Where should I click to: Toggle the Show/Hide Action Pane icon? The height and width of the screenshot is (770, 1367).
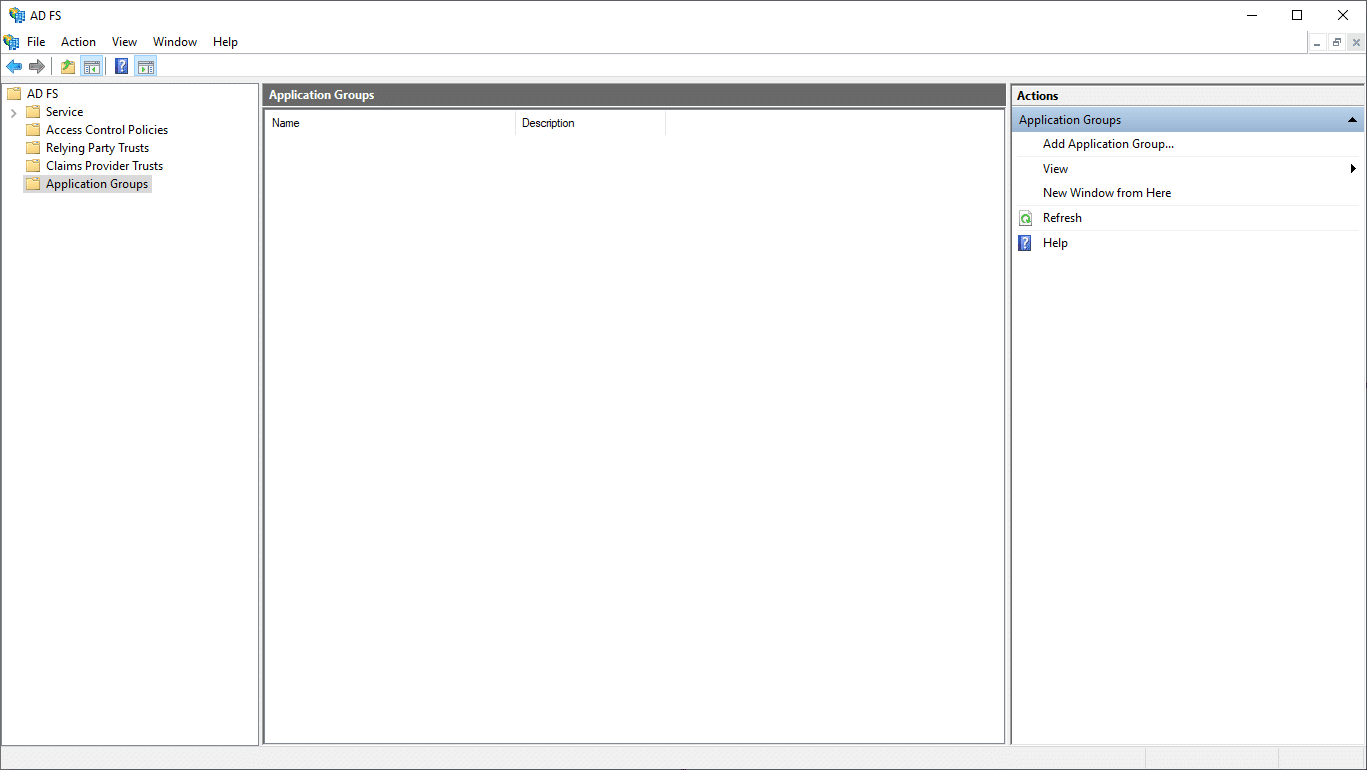(146, 67)
